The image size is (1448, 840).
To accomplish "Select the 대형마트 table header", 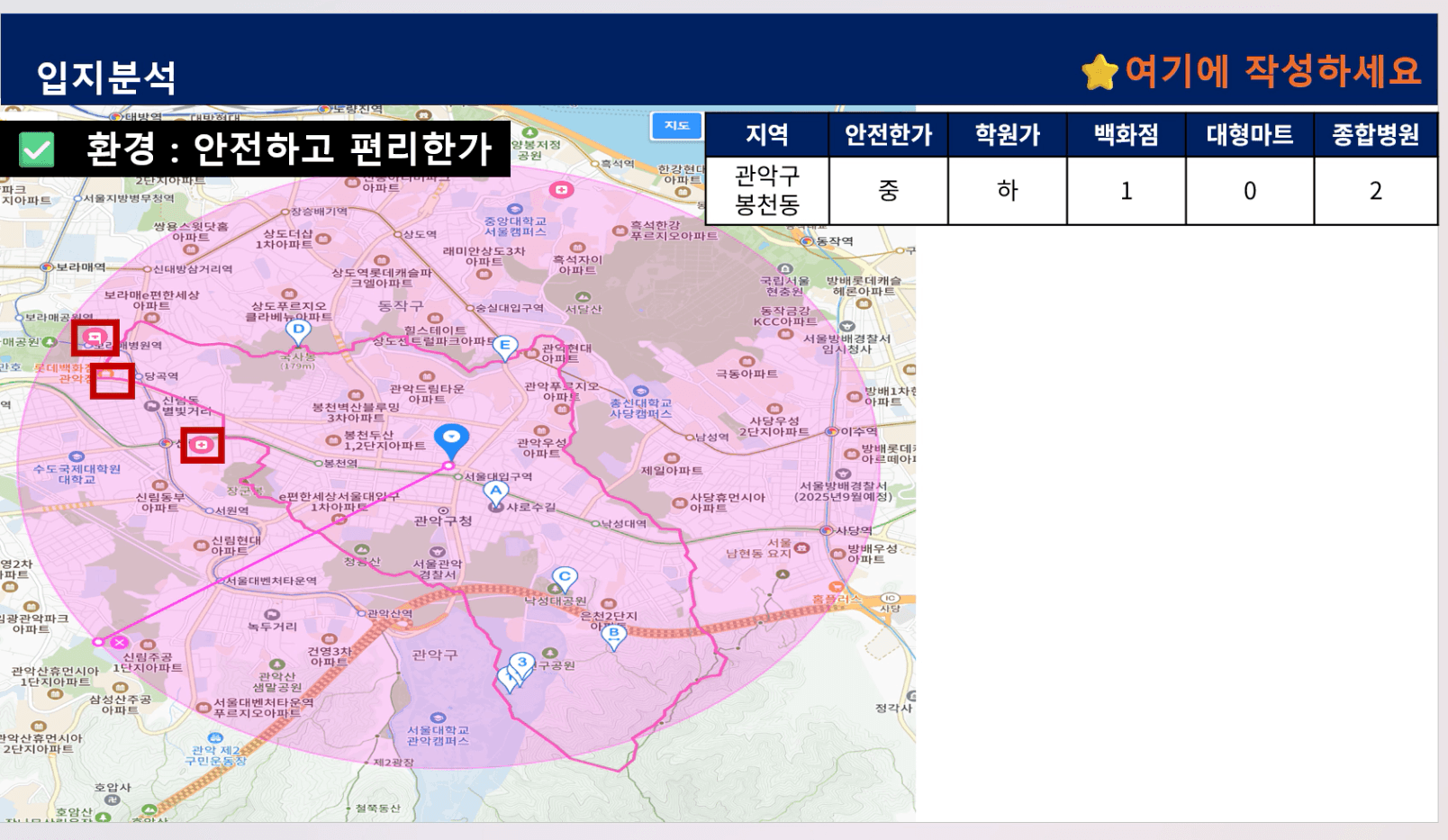I will pos(1250,135).
